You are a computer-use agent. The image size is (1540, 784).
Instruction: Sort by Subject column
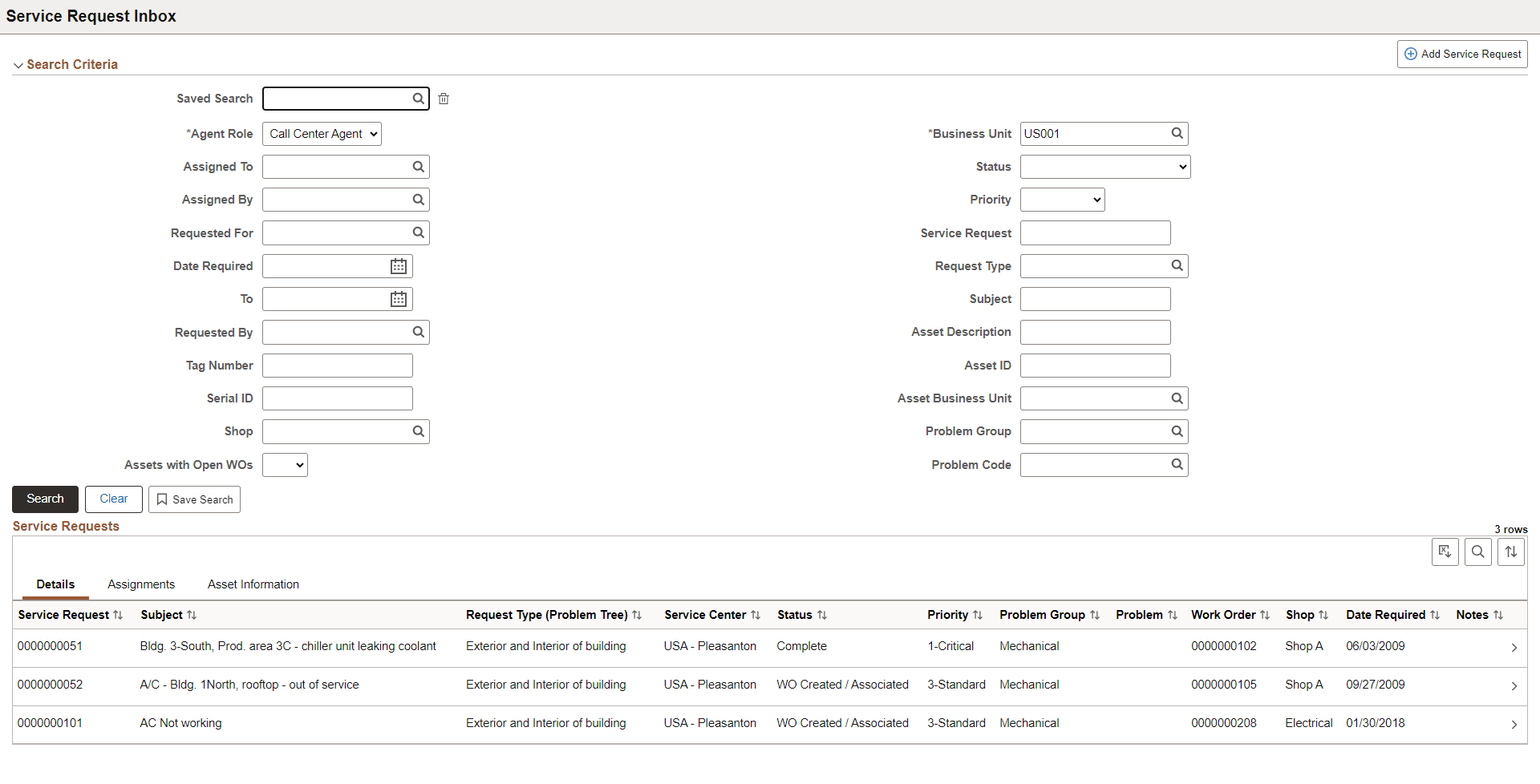(x=168, y=615)
